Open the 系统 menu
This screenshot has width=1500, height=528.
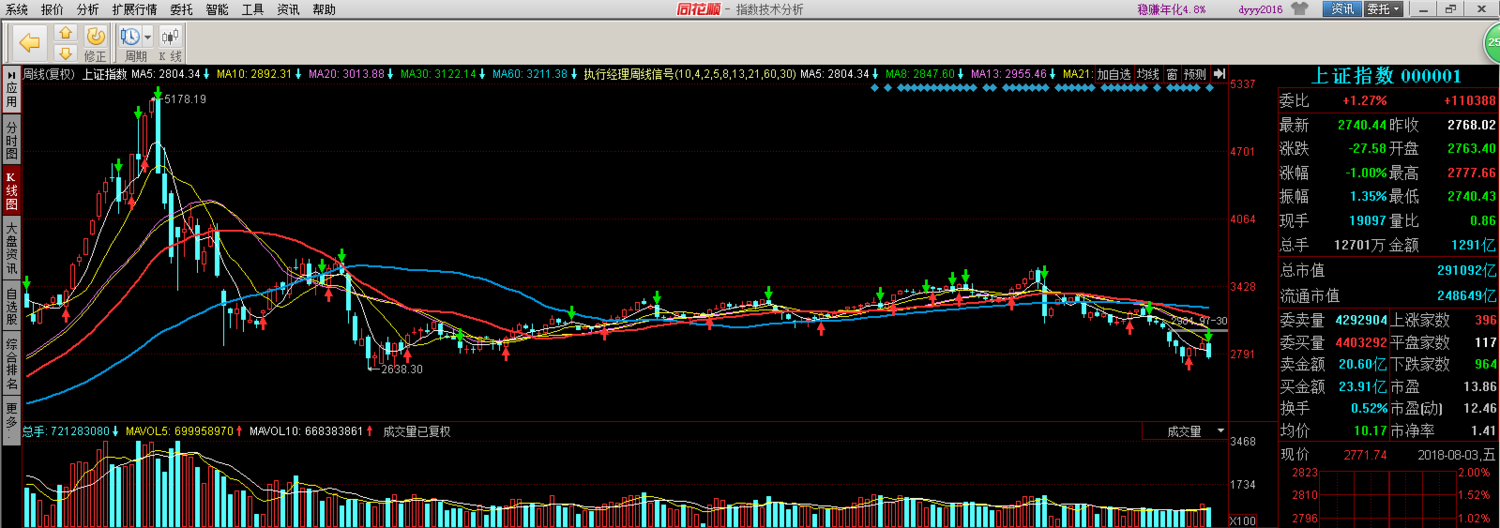click(17, 9)
